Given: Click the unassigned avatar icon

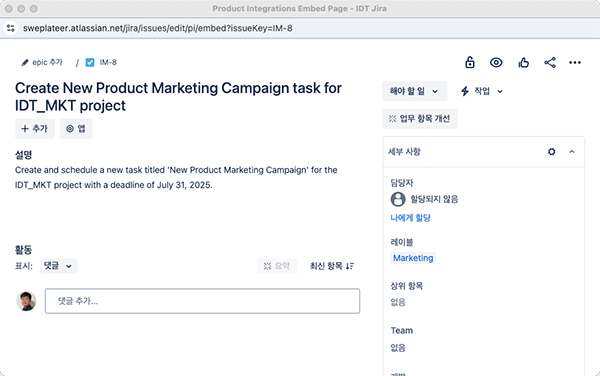Looking at the screenshot, I should [x=398, y=199].
